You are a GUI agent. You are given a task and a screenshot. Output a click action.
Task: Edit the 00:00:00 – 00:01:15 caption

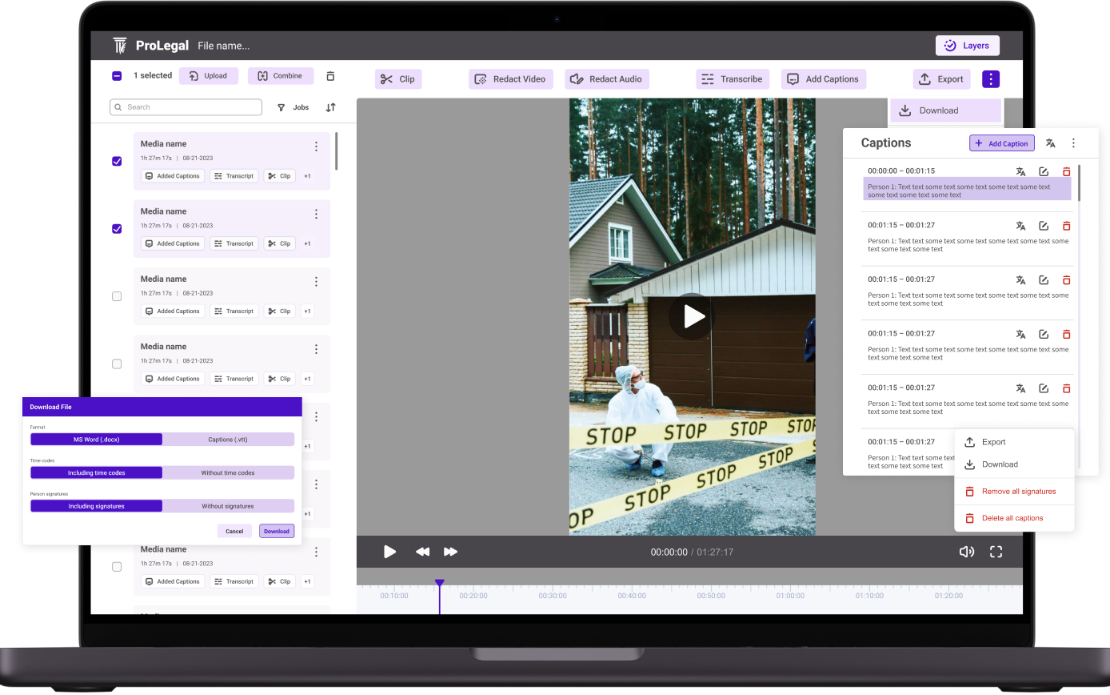(x=1043, y=171)
